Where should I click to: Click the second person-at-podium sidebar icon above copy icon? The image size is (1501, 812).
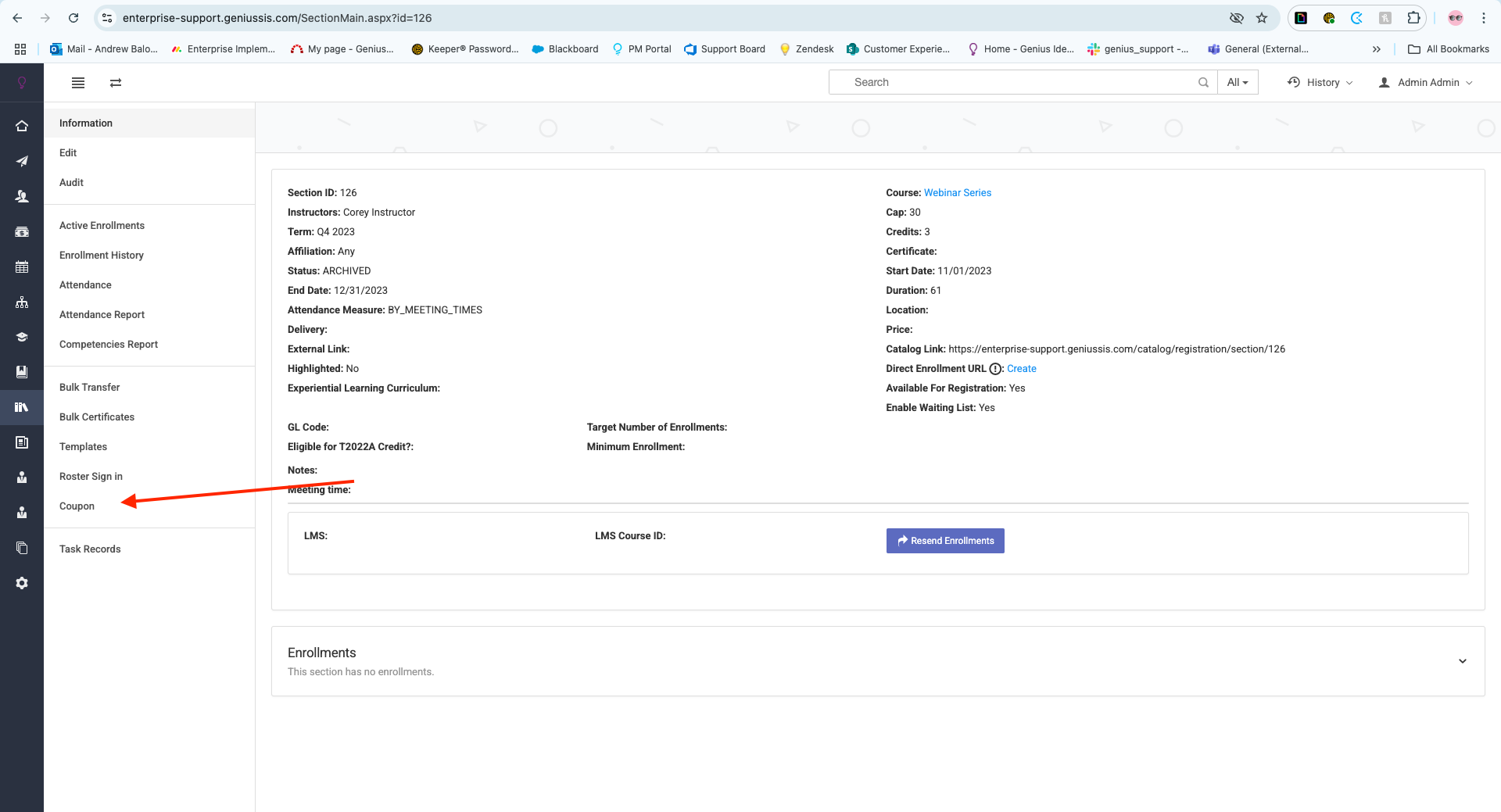click(22, 513)
